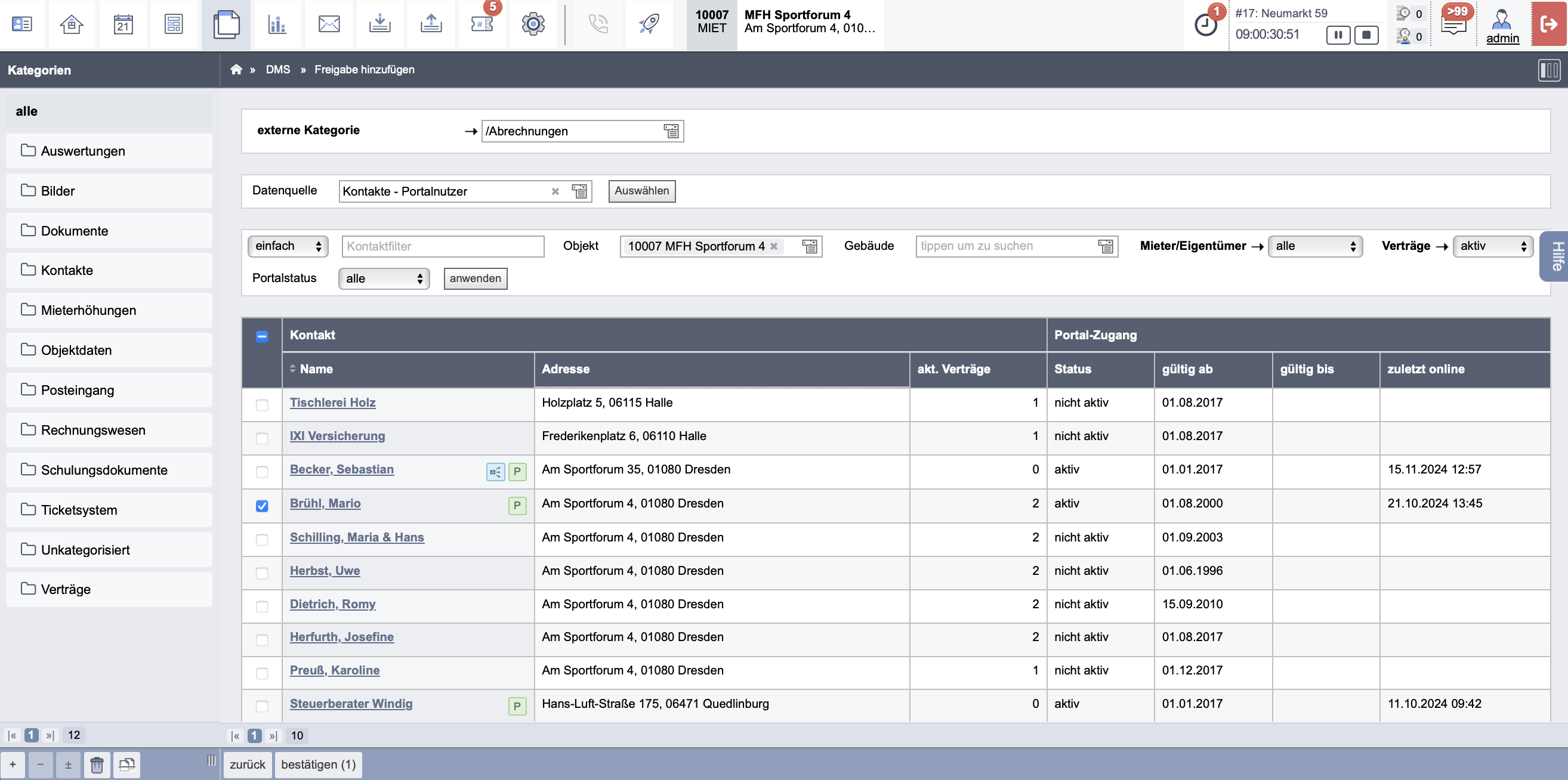Image resolution: width=1568 pixels, height=780 pixels.
Task: Click the red logout icon
Action: pos(1548,24)
